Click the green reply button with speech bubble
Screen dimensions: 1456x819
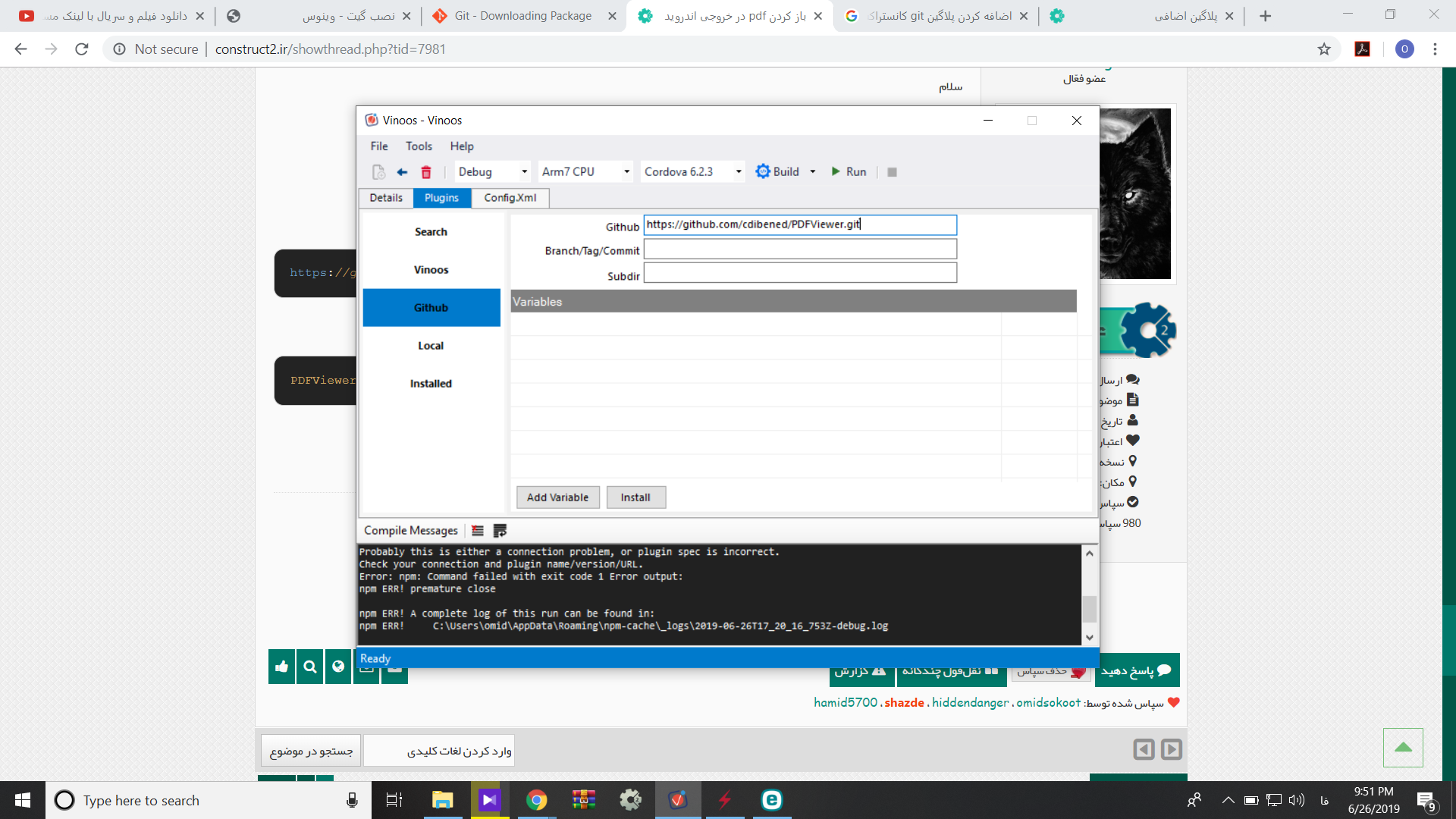click(1137, 670)
